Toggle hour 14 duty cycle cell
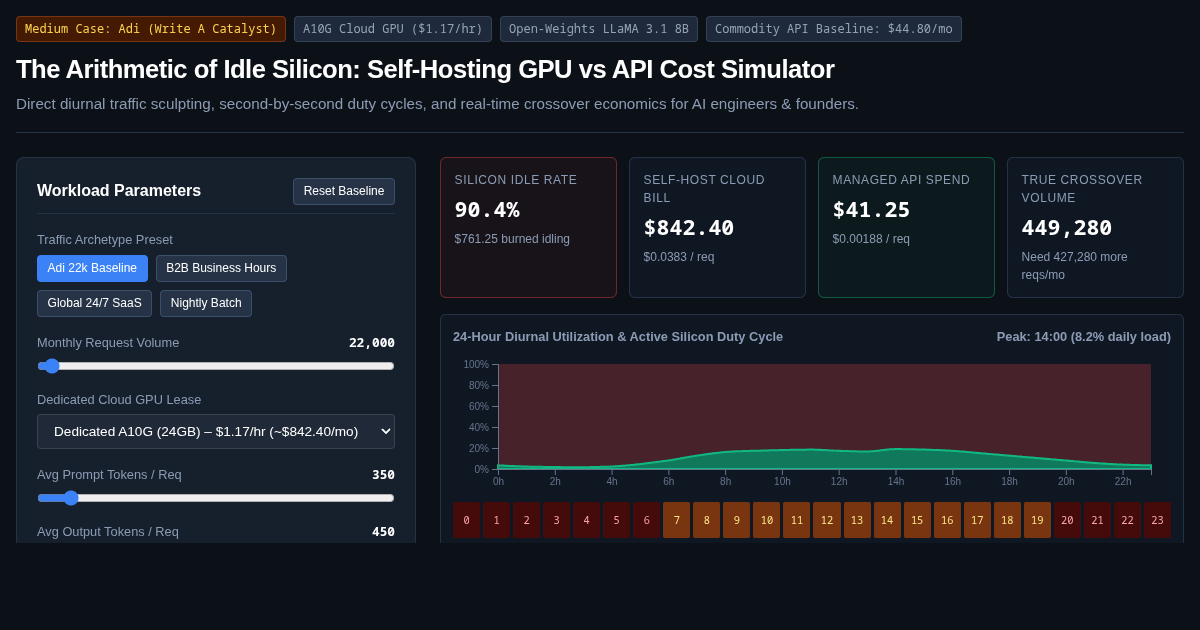 tap(887, 520)
